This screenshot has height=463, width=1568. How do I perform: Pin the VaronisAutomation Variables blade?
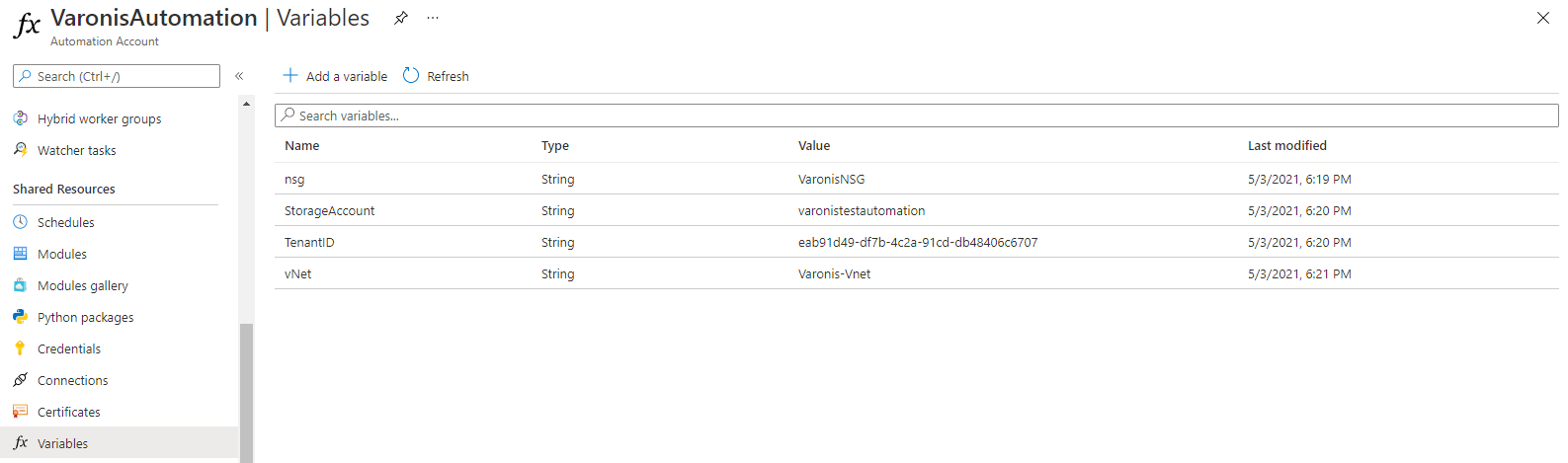coord(401,18)
